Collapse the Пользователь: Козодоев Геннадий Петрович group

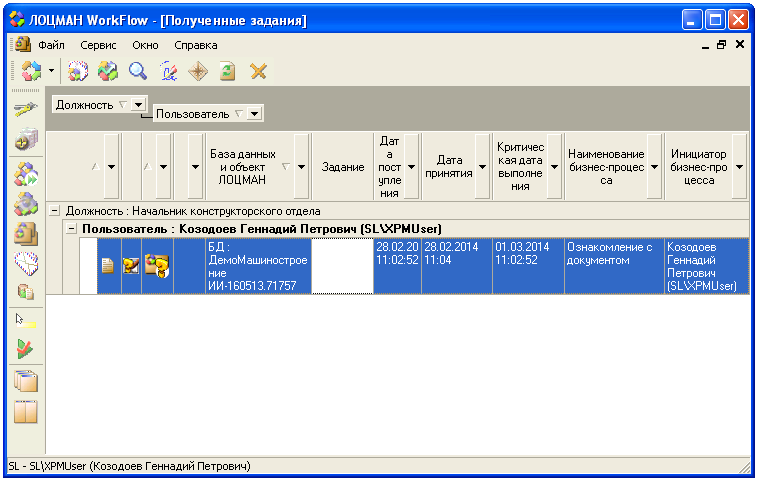tap(71, 228)
